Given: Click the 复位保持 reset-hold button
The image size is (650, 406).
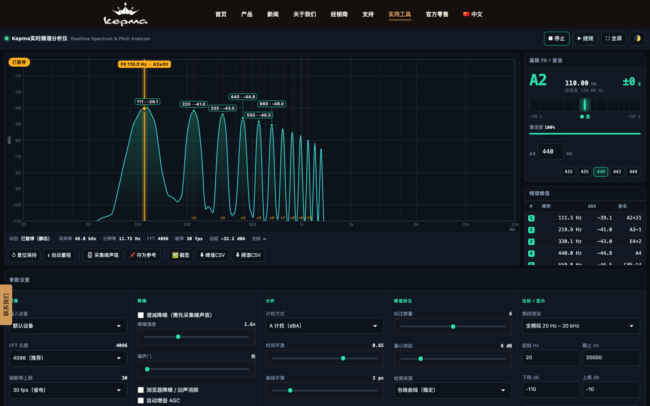Looking at the screenshot, I should (24, 255).
